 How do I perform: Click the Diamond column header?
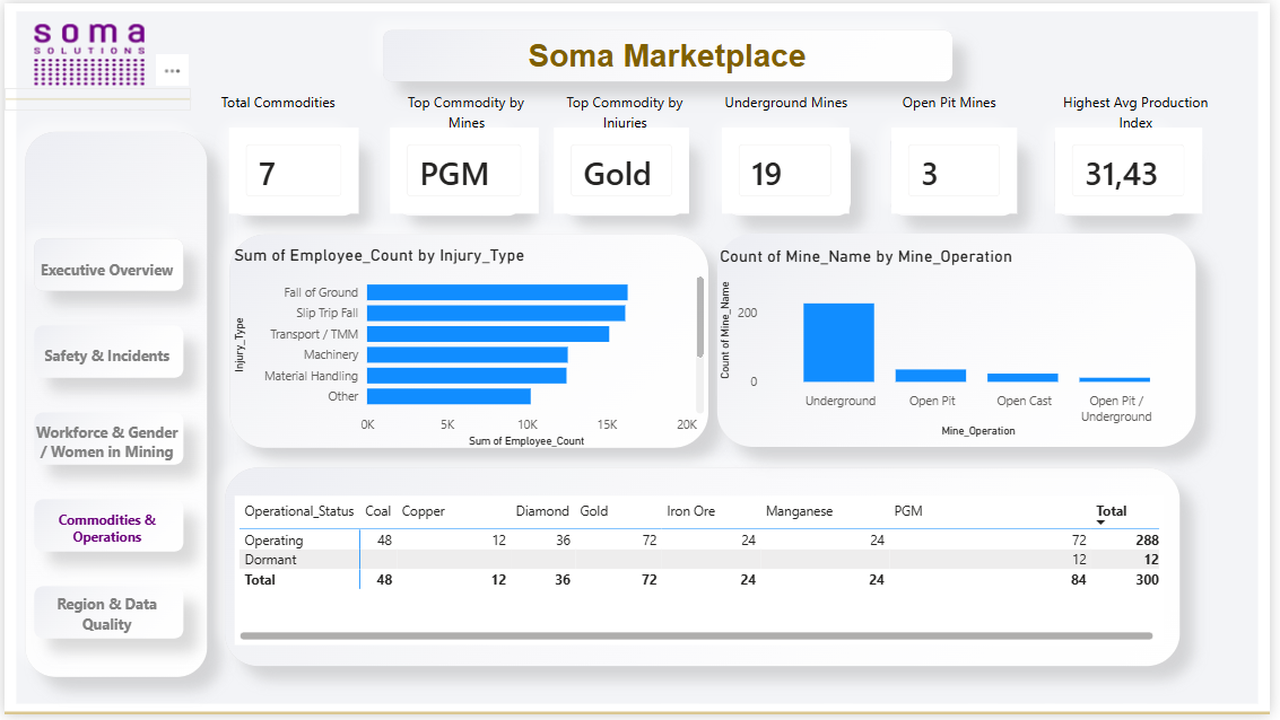tap(542, 511)
